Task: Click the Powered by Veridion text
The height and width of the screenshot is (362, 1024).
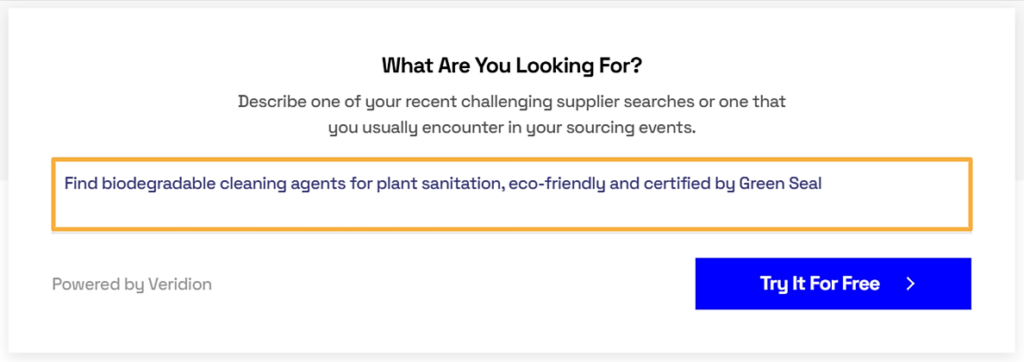Action: [132, 285]
